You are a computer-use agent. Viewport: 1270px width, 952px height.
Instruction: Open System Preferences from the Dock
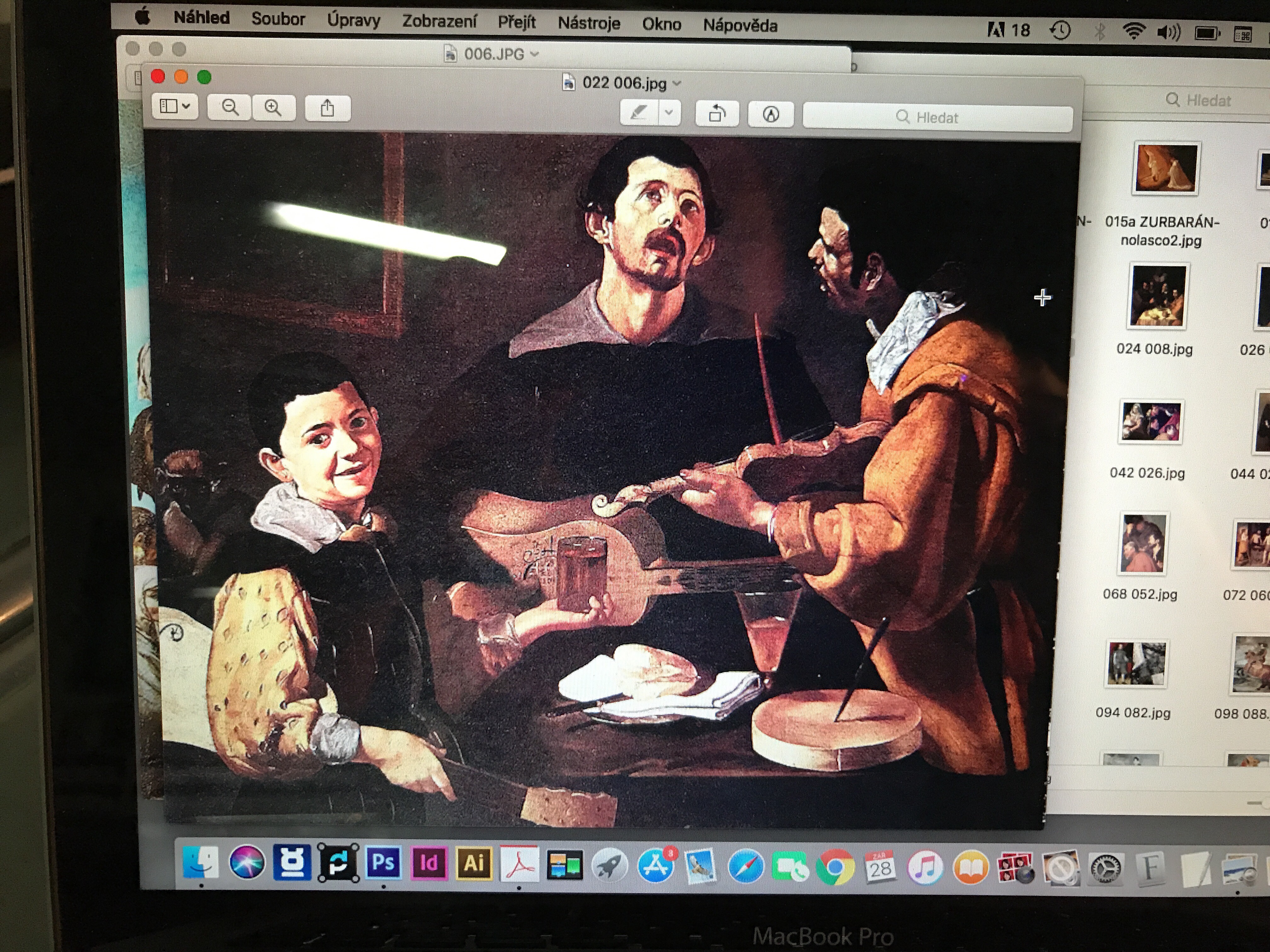pos(1105,869)
